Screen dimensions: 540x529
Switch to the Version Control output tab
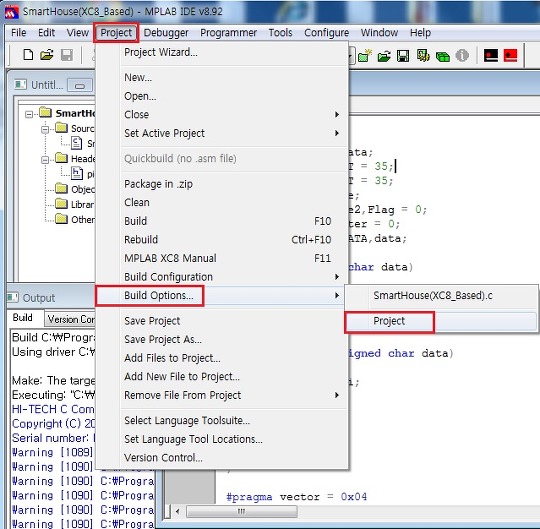point(70,319)
